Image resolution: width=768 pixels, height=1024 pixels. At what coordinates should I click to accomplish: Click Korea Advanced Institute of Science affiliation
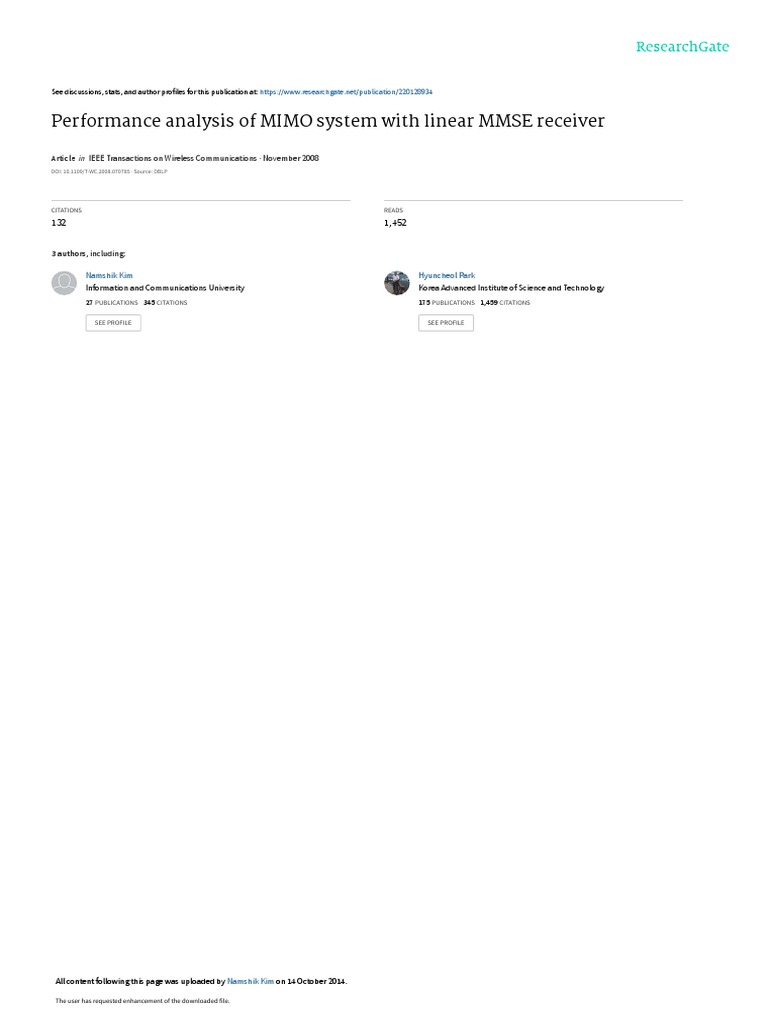[x=511, y=288]
